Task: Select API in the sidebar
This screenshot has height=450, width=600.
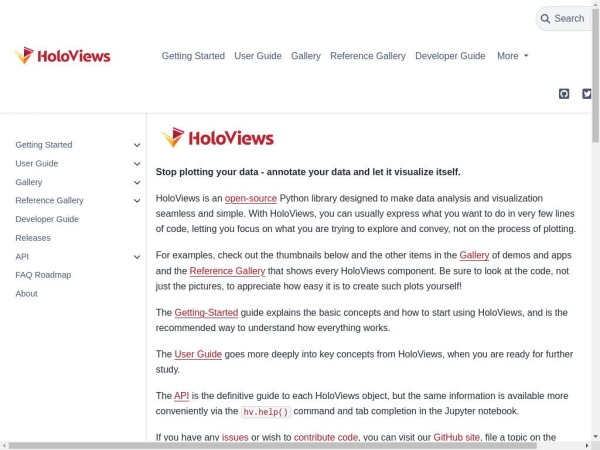Action: click(x=22, y=256)
